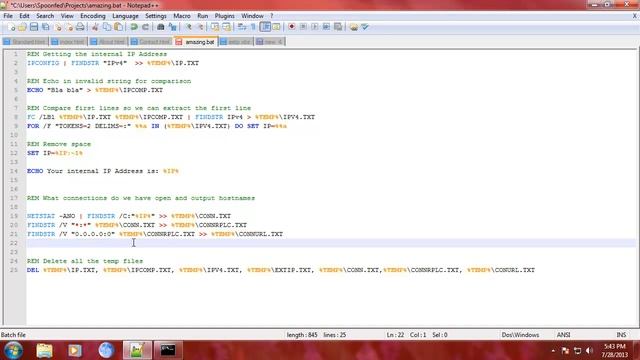
Task: Open the Encoding menu
Action: click(x=93, y=16)
